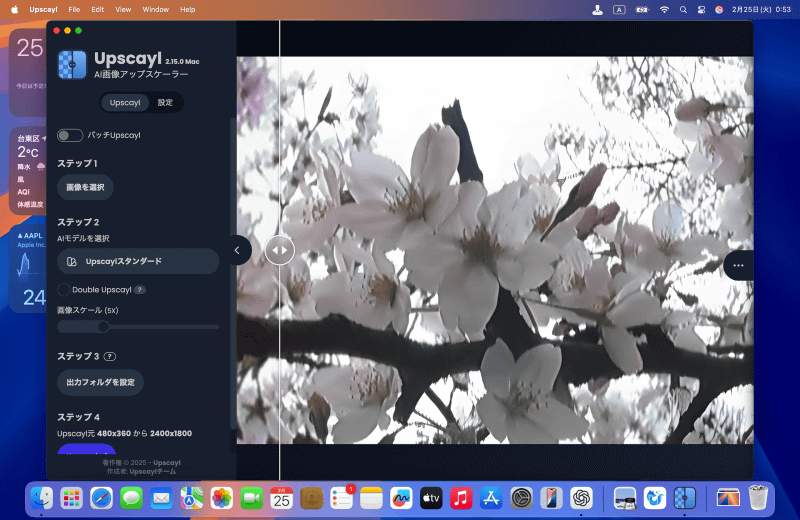Open the Trash in the Dock

[758, 498]
